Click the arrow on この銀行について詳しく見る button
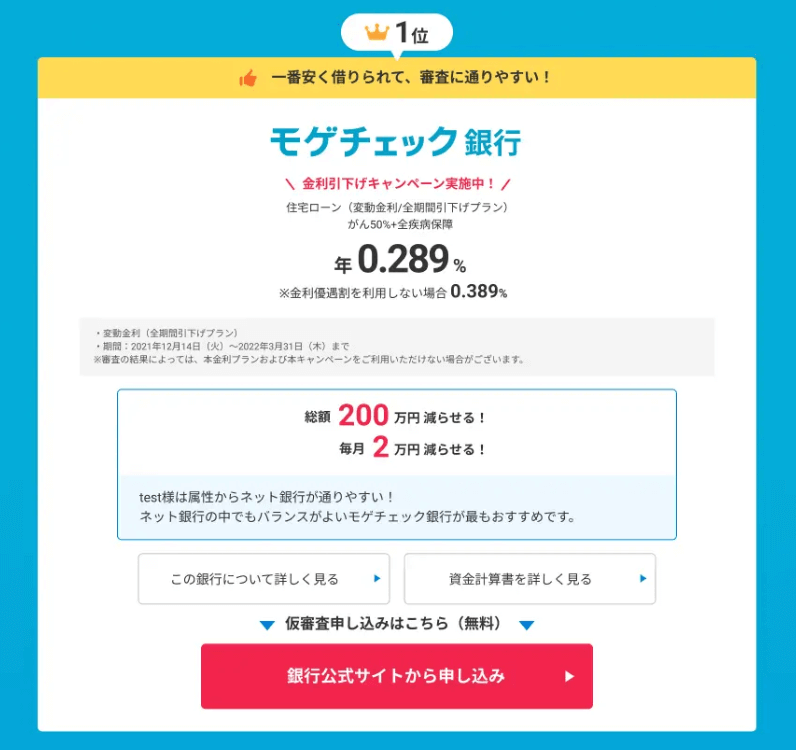This screenshot has width=796, height=750. click(377, 578)
